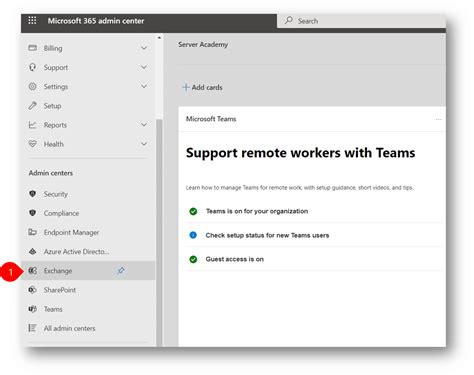Screen dimensions: 474x375
Task: Expand the Billing chevron
Action: (144, 48)
